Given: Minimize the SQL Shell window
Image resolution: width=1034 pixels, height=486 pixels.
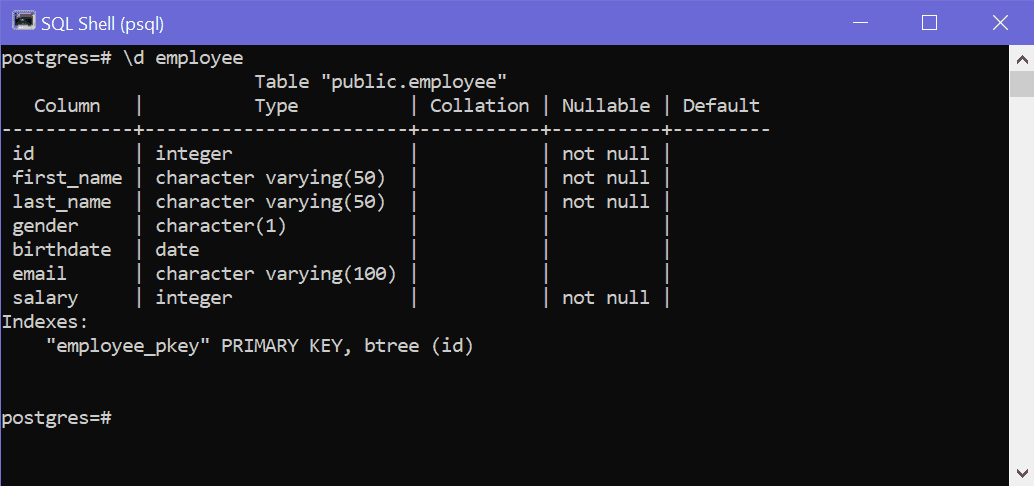Looking at the screenshot, I should 859,22.
